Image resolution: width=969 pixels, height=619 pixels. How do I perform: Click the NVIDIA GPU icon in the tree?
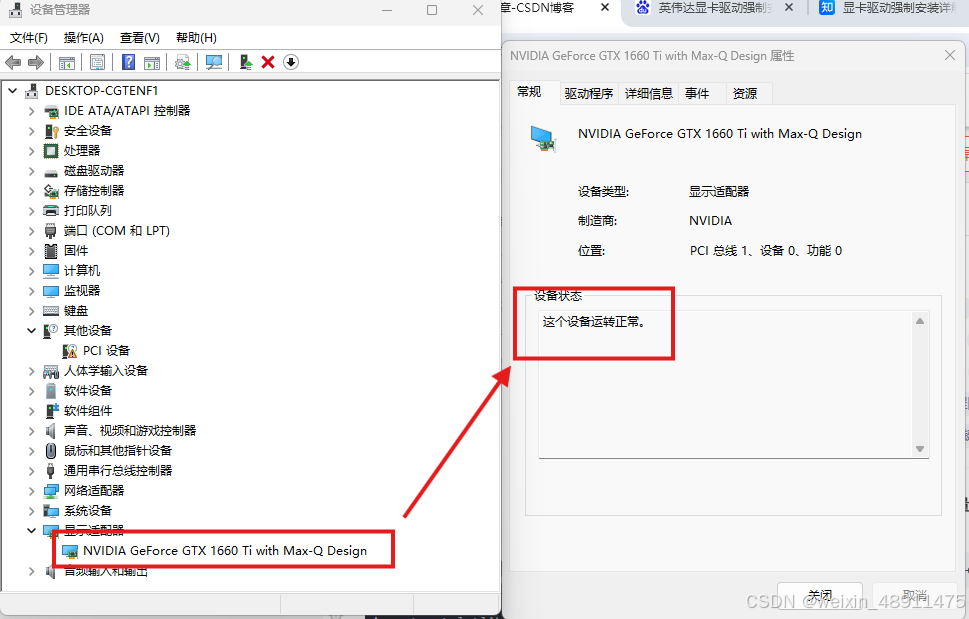point(70,551)
